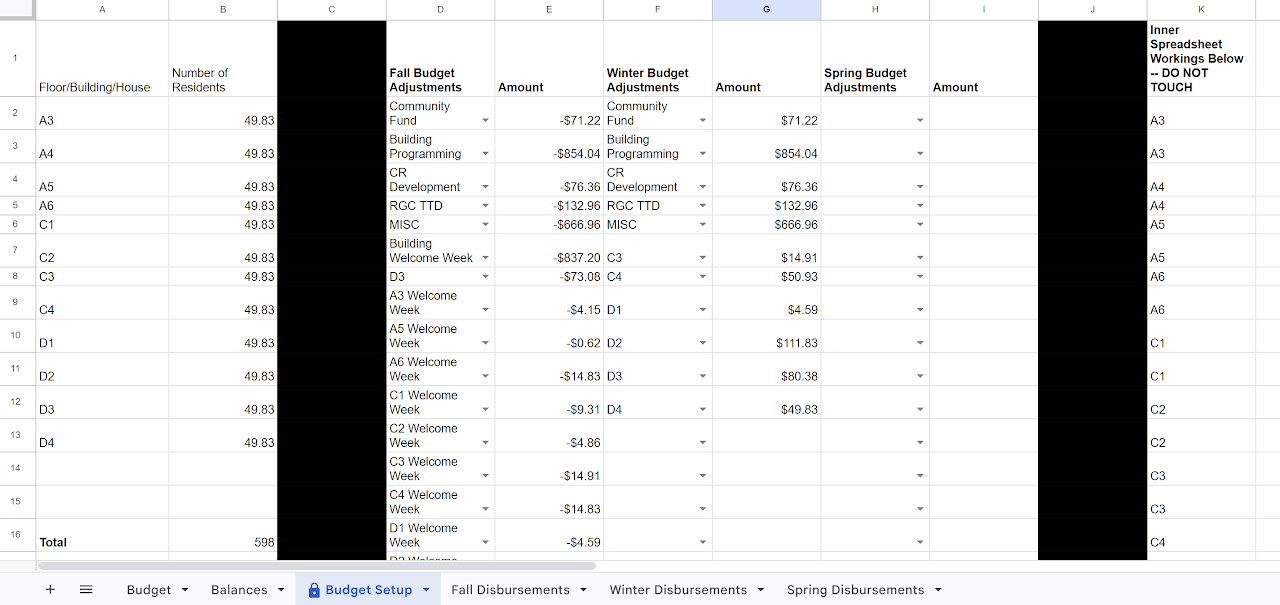1280x605 pixels.
Task: Expand the Building Welcome Week dropdown in Fall Adjustments
Action: click(485, 257)
